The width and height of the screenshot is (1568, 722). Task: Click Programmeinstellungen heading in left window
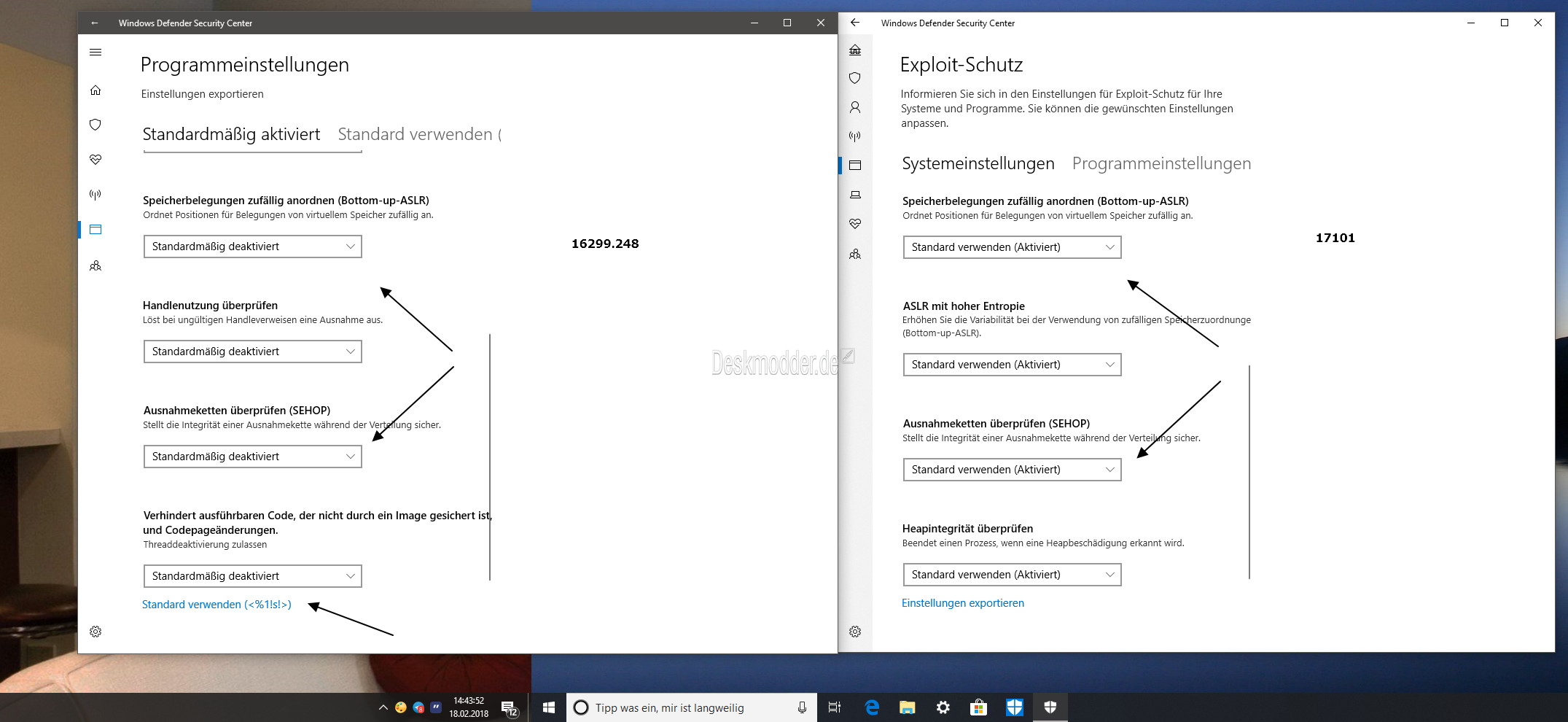(245, 65)
